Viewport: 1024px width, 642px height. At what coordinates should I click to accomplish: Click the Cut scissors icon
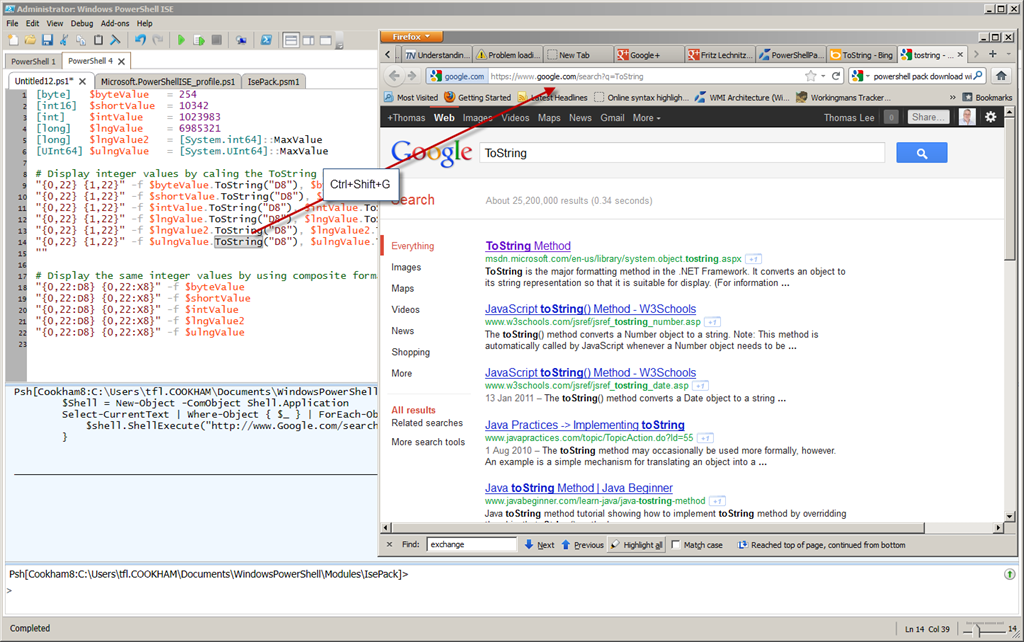[64, 40]
